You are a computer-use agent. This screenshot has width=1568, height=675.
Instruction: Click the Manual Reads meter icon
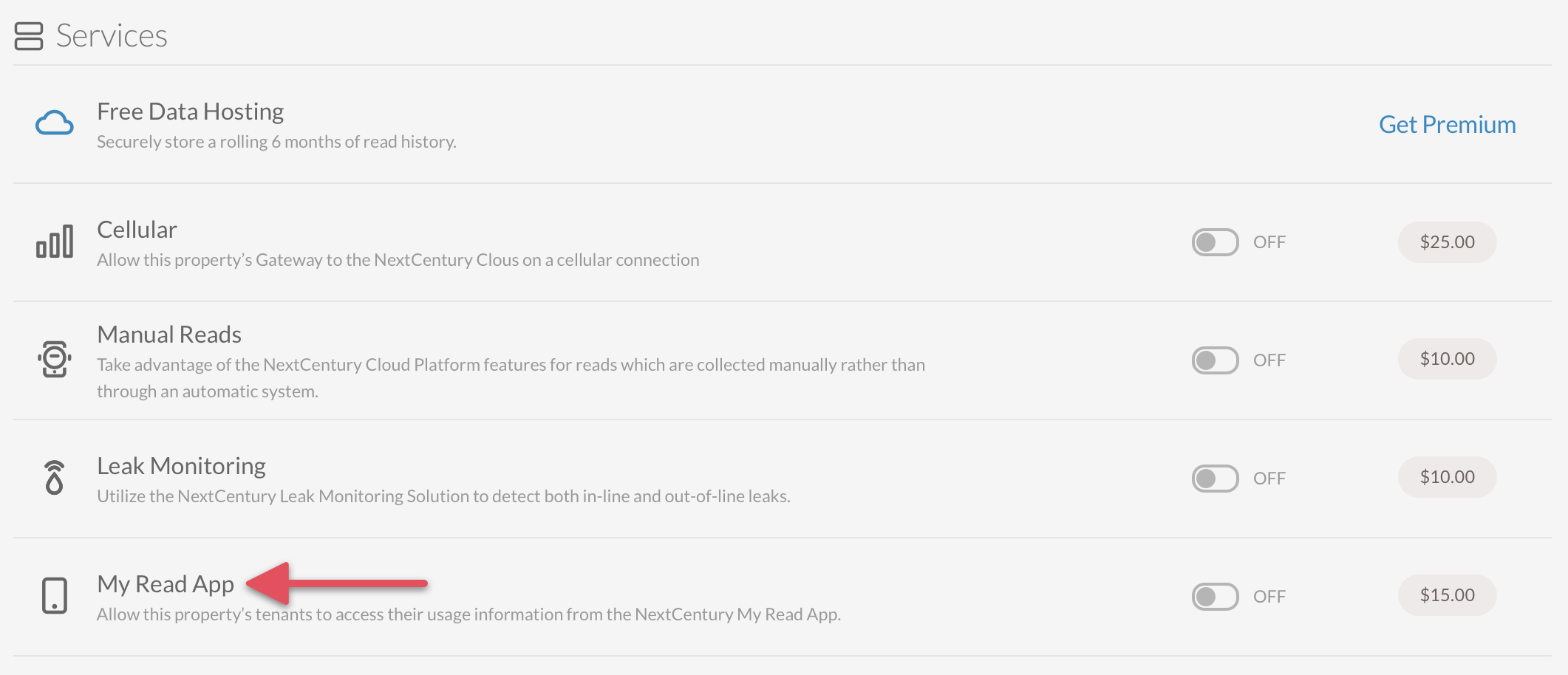[x=55, y=359]
